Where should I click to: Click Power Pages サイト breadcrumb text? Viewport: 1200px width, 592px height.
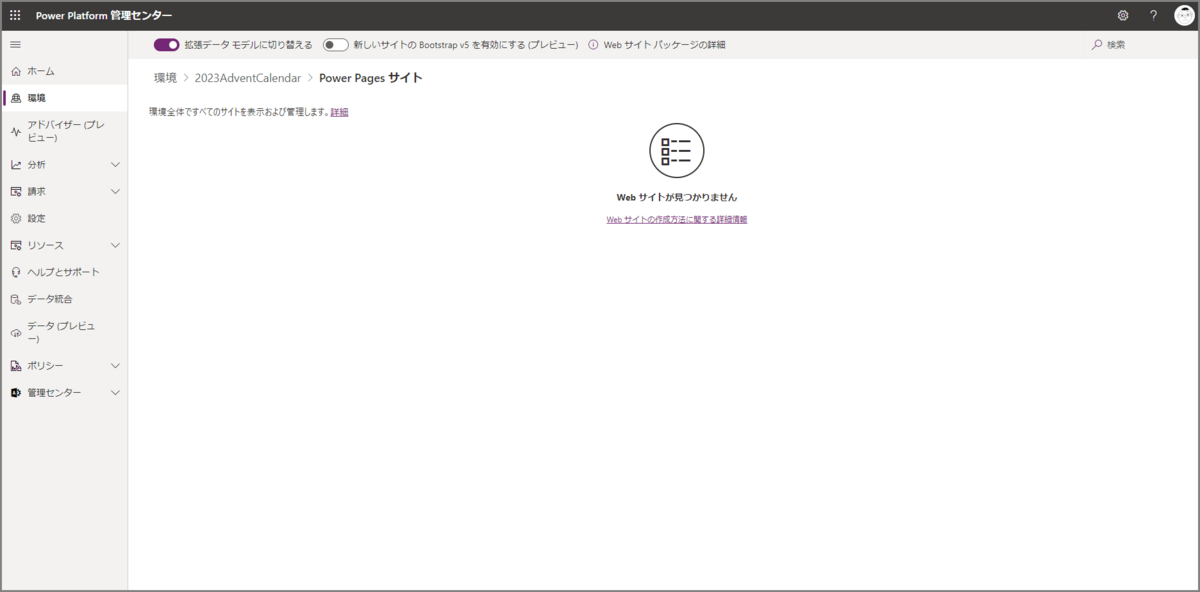click(x=371, y=78)
